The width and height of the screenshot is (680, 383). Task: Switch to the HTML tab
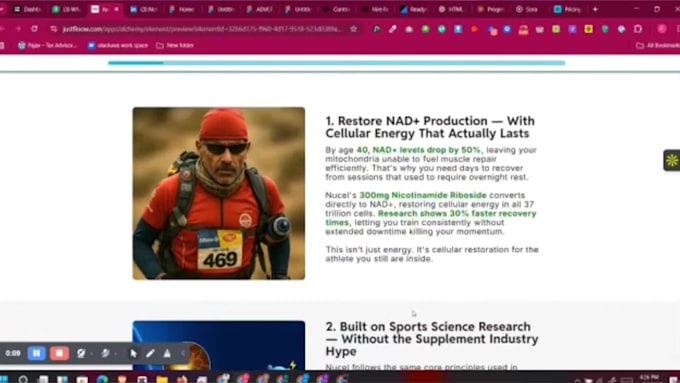point(451,9)
